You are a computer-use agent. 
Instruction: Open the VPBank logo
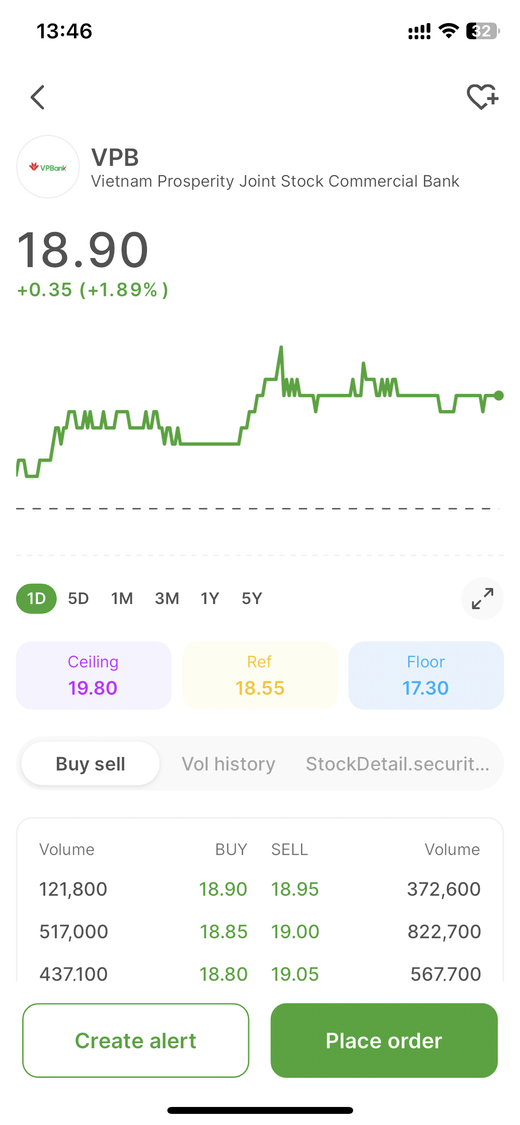click(x=48, y=166)
